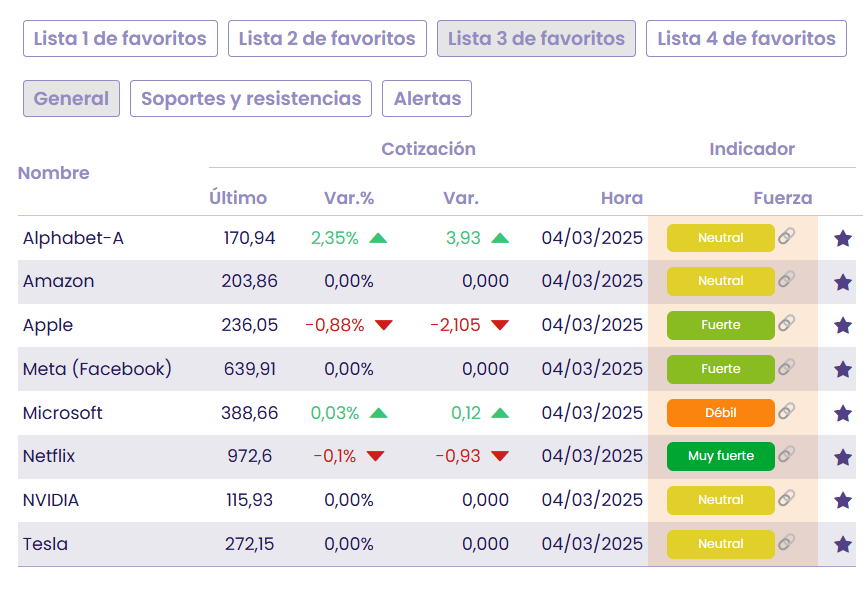Click the green Muy fuerte badge for Netflix
The image size is (868, 594).
[x=720, y=456]
